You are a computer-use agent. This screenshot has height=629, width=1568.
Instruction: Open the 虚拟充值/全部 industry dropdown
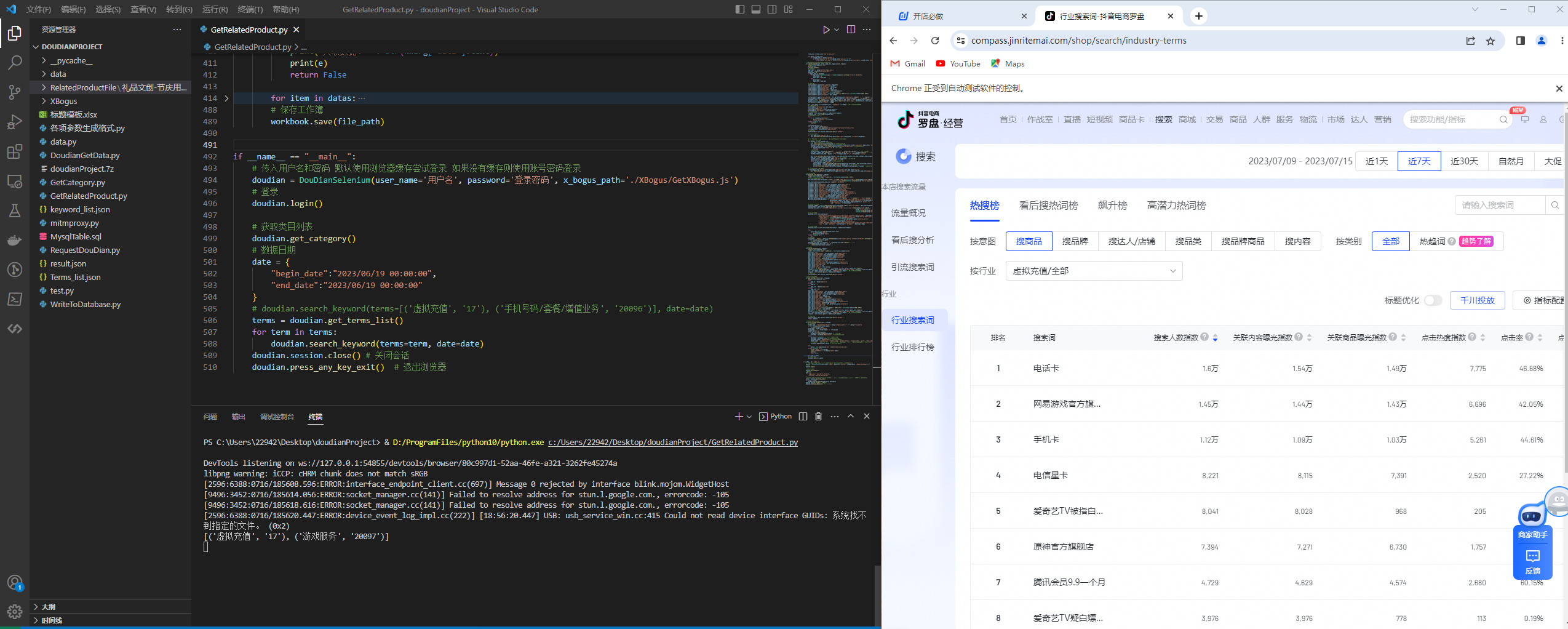(x=1094, y=271)
